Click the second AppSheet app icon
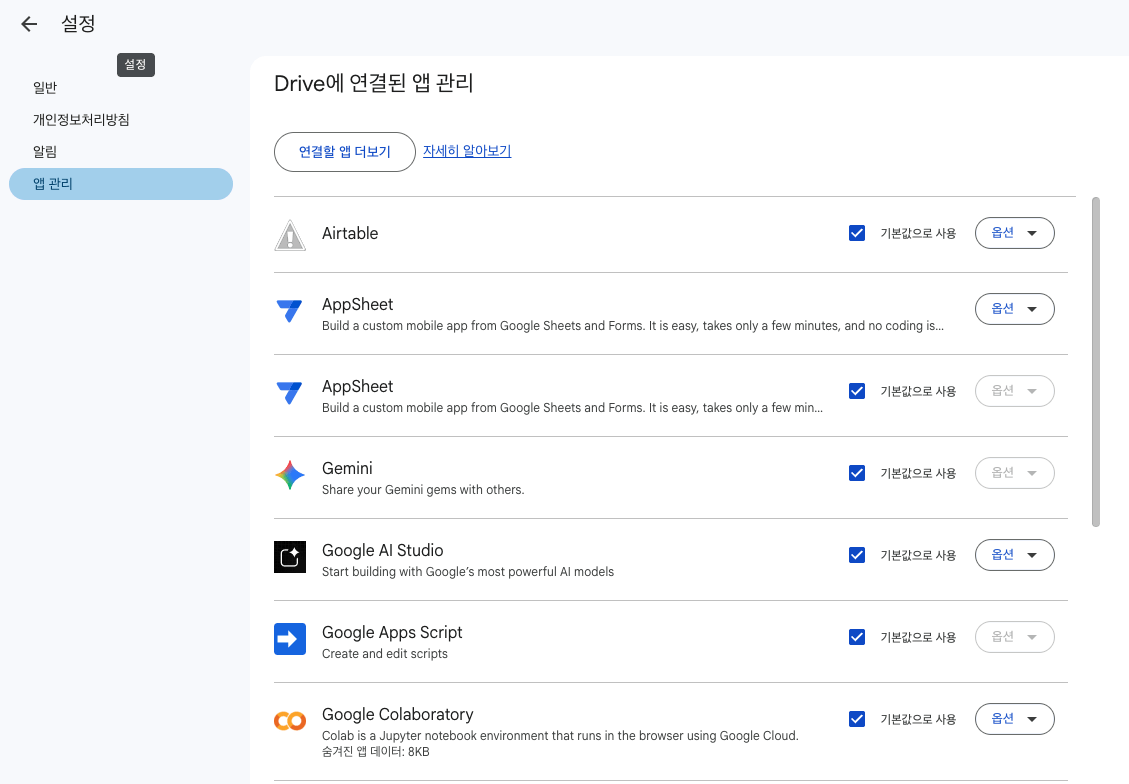 289,392
